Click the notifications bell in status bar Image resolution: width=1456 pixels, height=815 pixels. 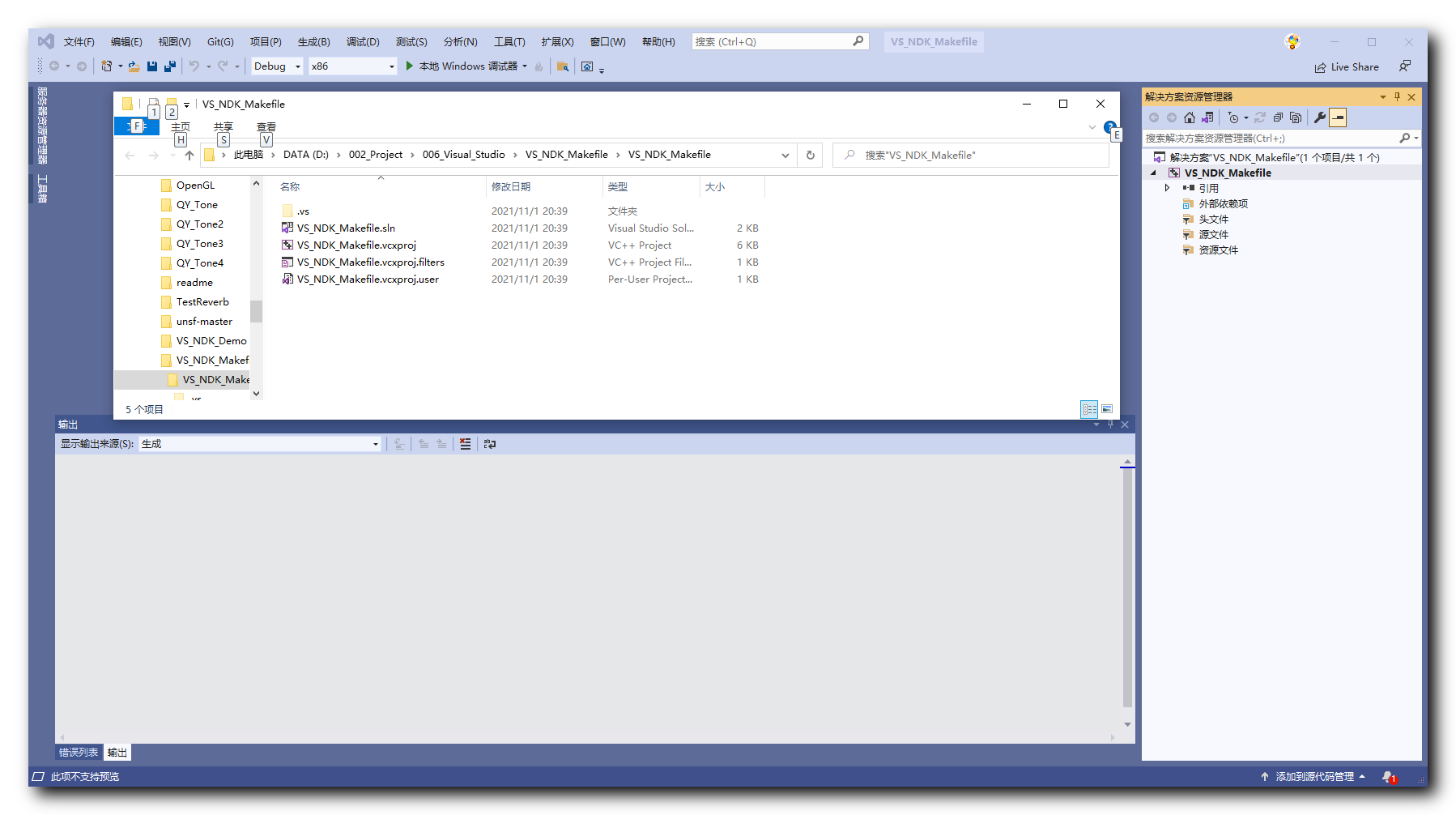point(1388,777)
